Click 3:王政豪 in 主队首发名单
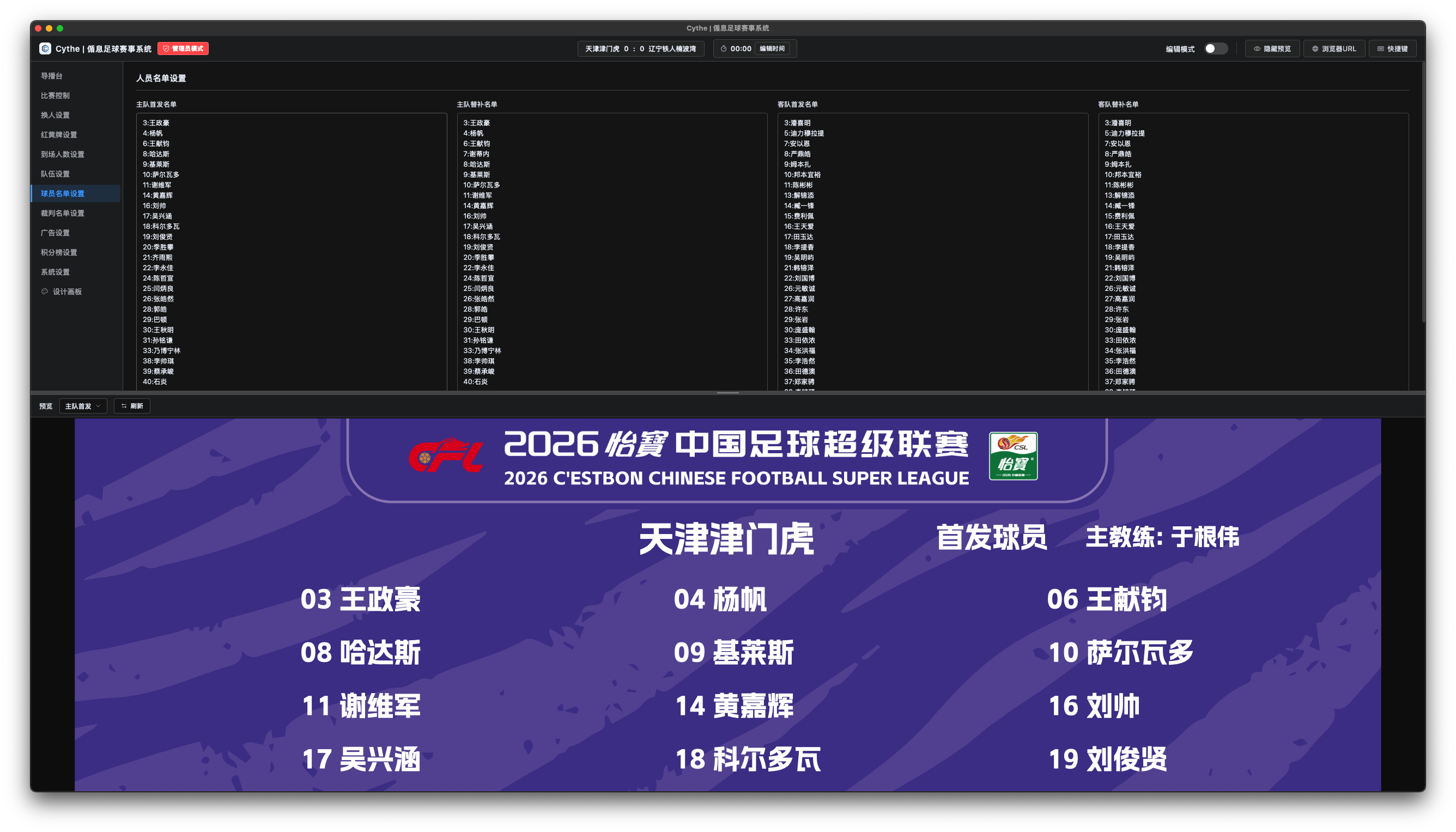 coord(156,123)
